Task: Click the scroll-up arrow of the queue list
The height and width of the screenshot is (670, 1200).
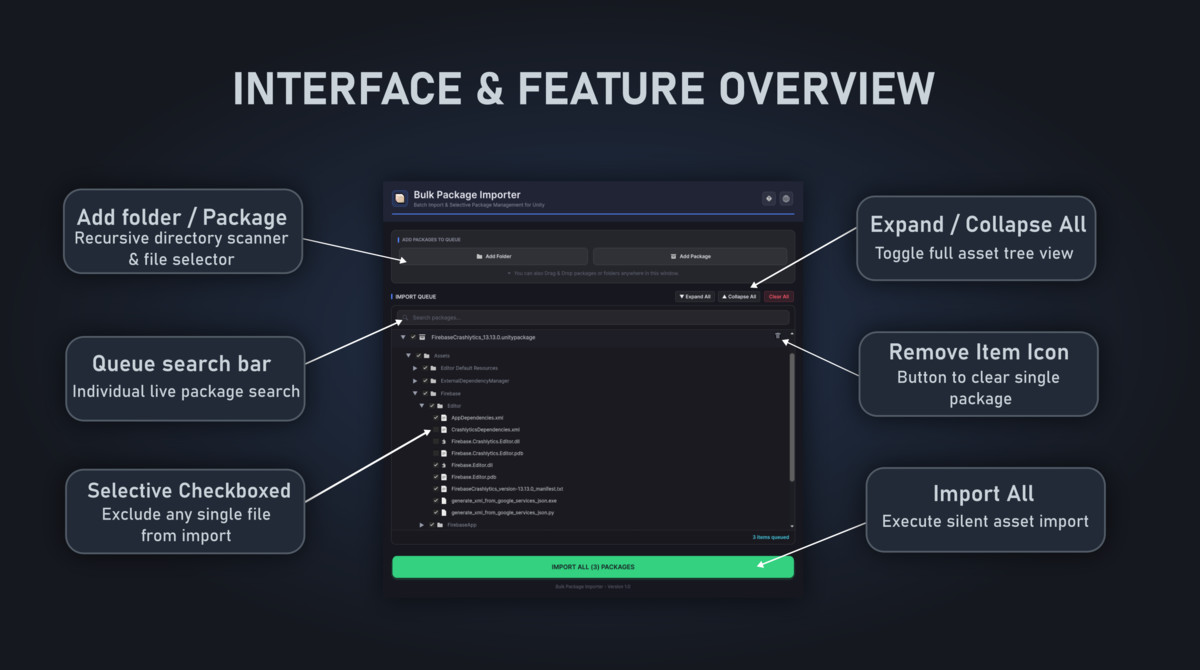Action: [x=792, y=333]
